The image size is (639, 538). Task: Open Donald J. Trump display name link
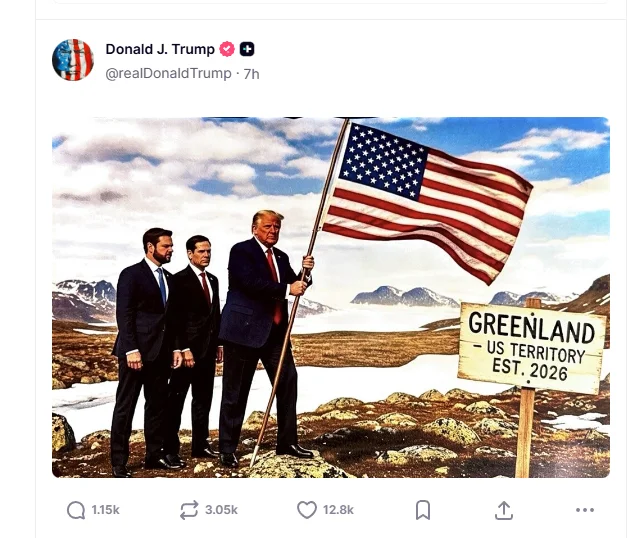pos(160,49)
